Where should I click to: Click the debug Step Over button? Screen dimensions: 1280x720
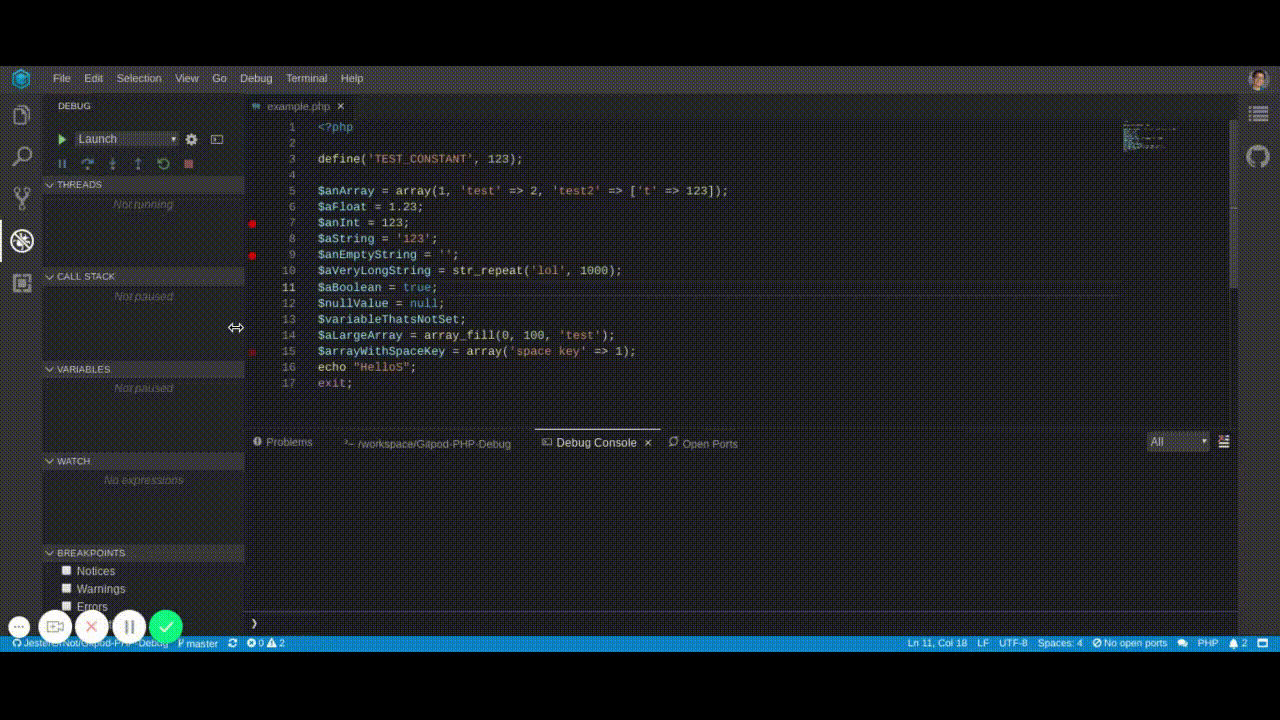(87, 164)
